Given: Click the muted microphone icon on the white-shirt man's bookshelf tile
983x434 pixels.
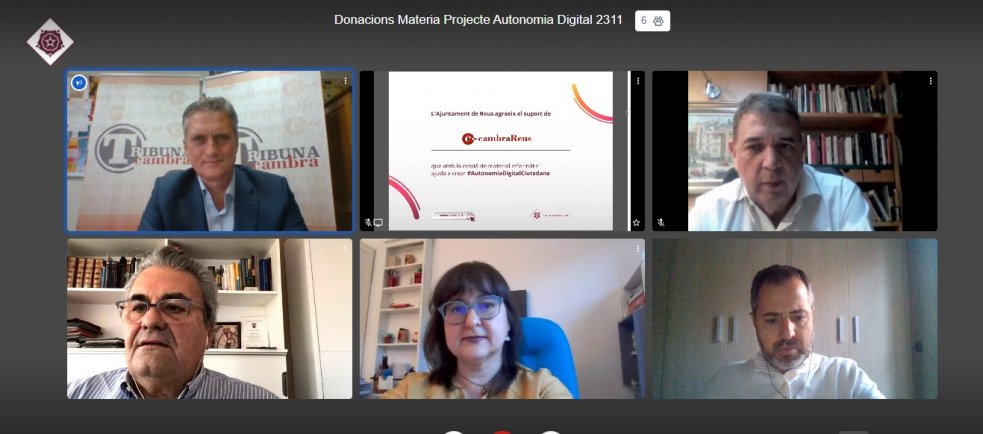Looking at the screenshot, I should click(661, 222).
